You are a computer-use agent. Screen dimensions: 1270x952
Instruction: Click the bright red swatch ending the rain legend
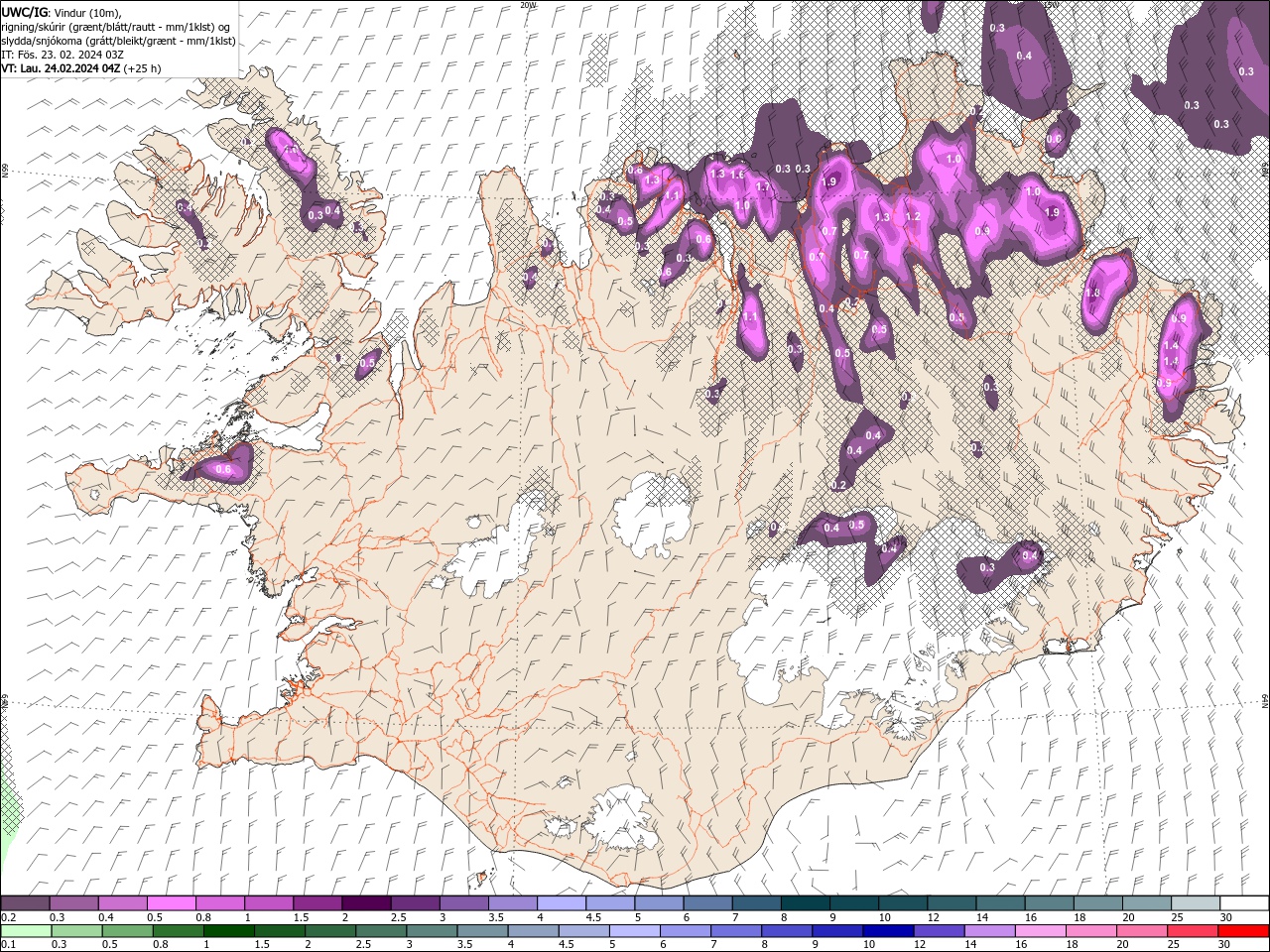1243,931
